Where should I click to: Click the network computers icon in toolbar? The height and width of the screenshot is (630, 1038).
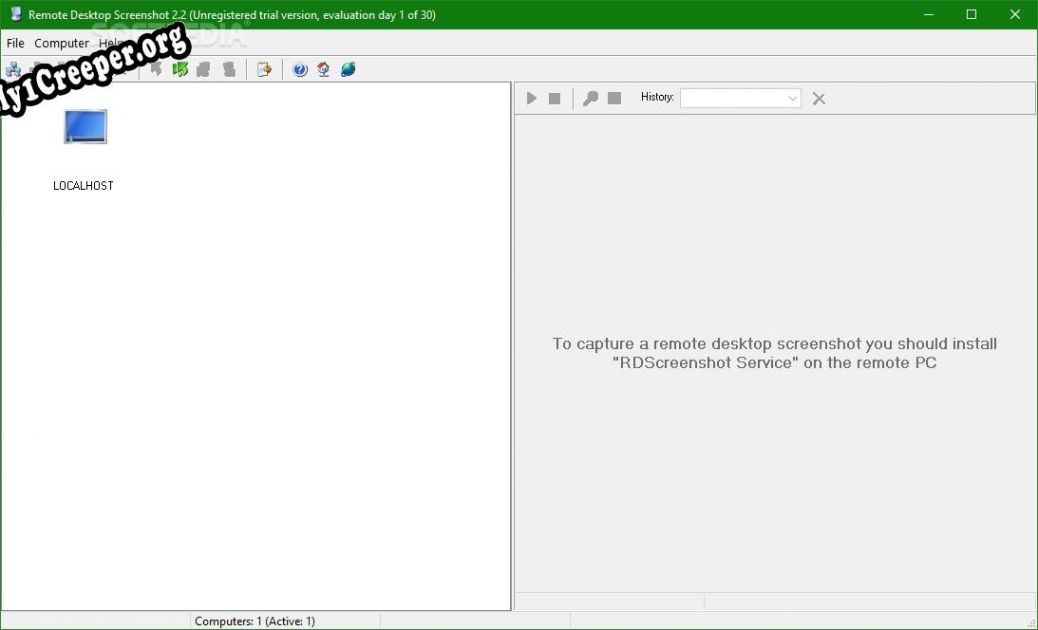(x=13, y=70)
